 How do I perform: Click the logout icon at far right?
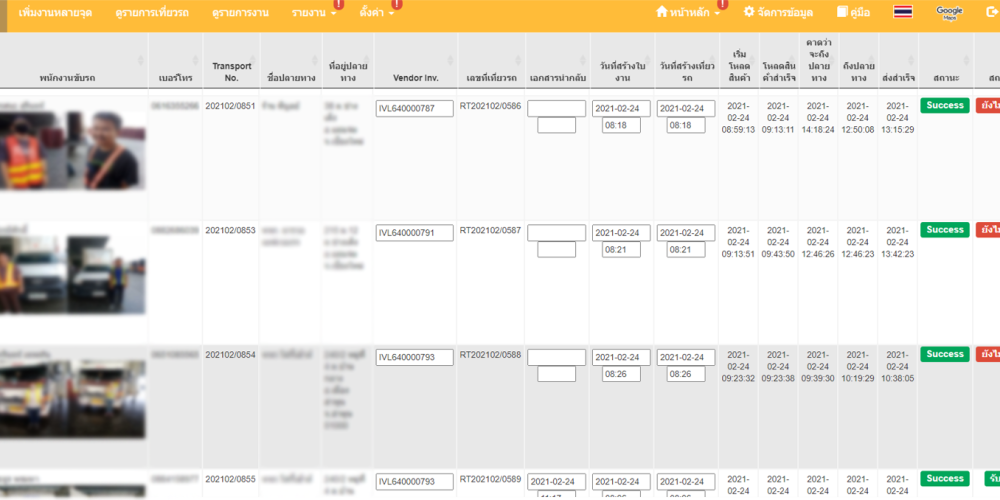click(x=990, y=12)
